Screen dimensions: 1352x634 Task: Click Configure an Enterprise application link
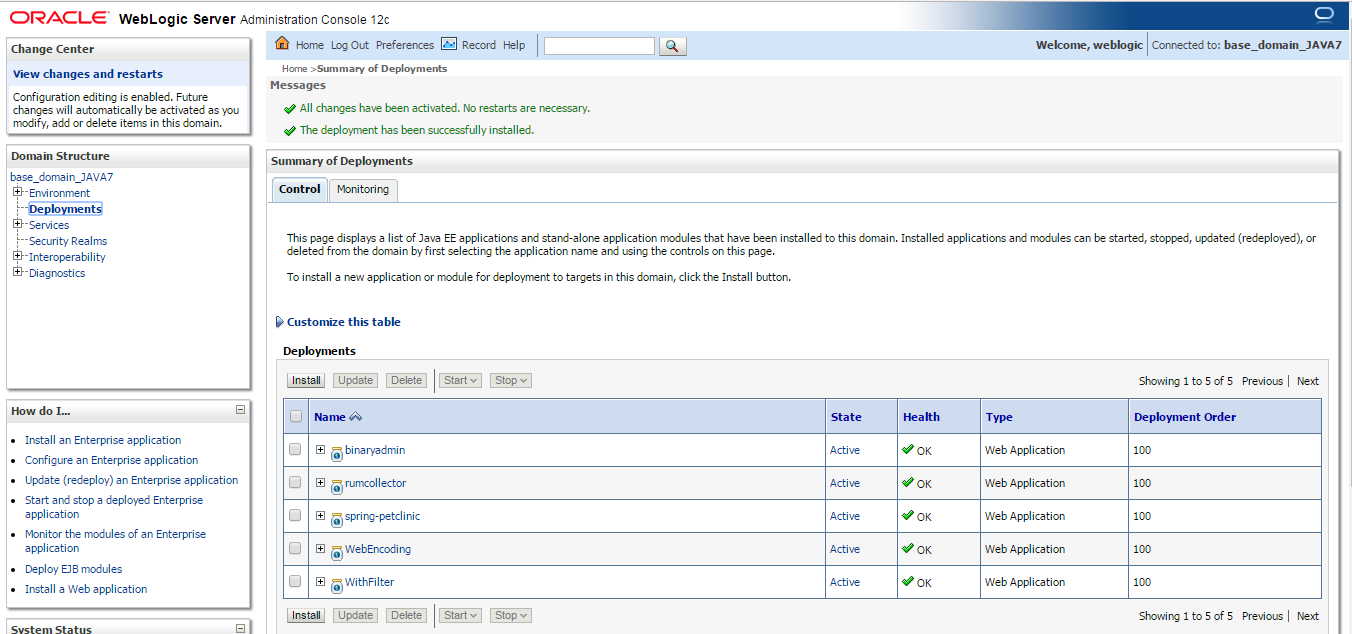click(112, 460)
